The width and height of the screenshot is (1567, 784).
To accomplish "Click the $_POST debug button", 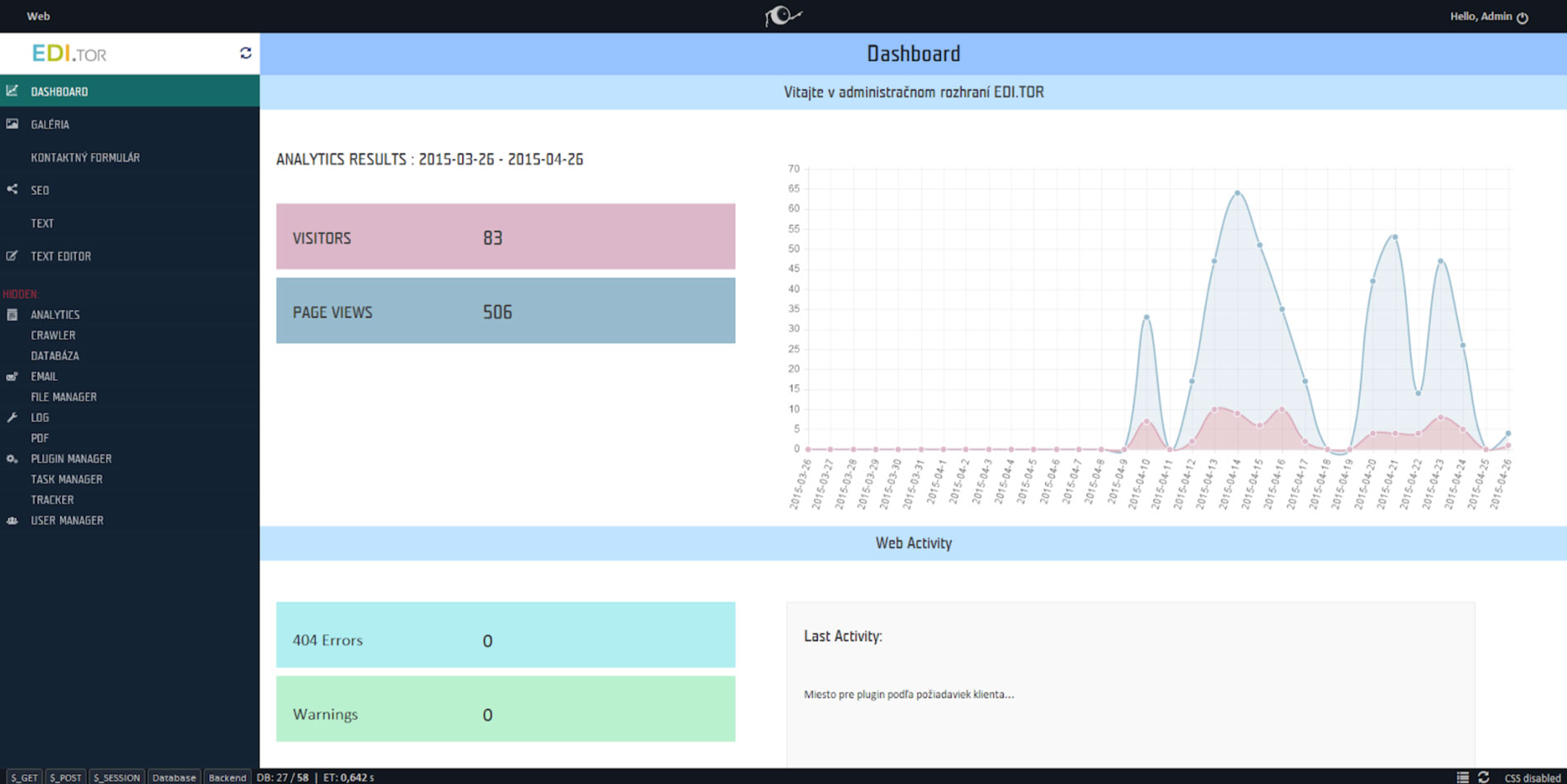I will 65,777.
